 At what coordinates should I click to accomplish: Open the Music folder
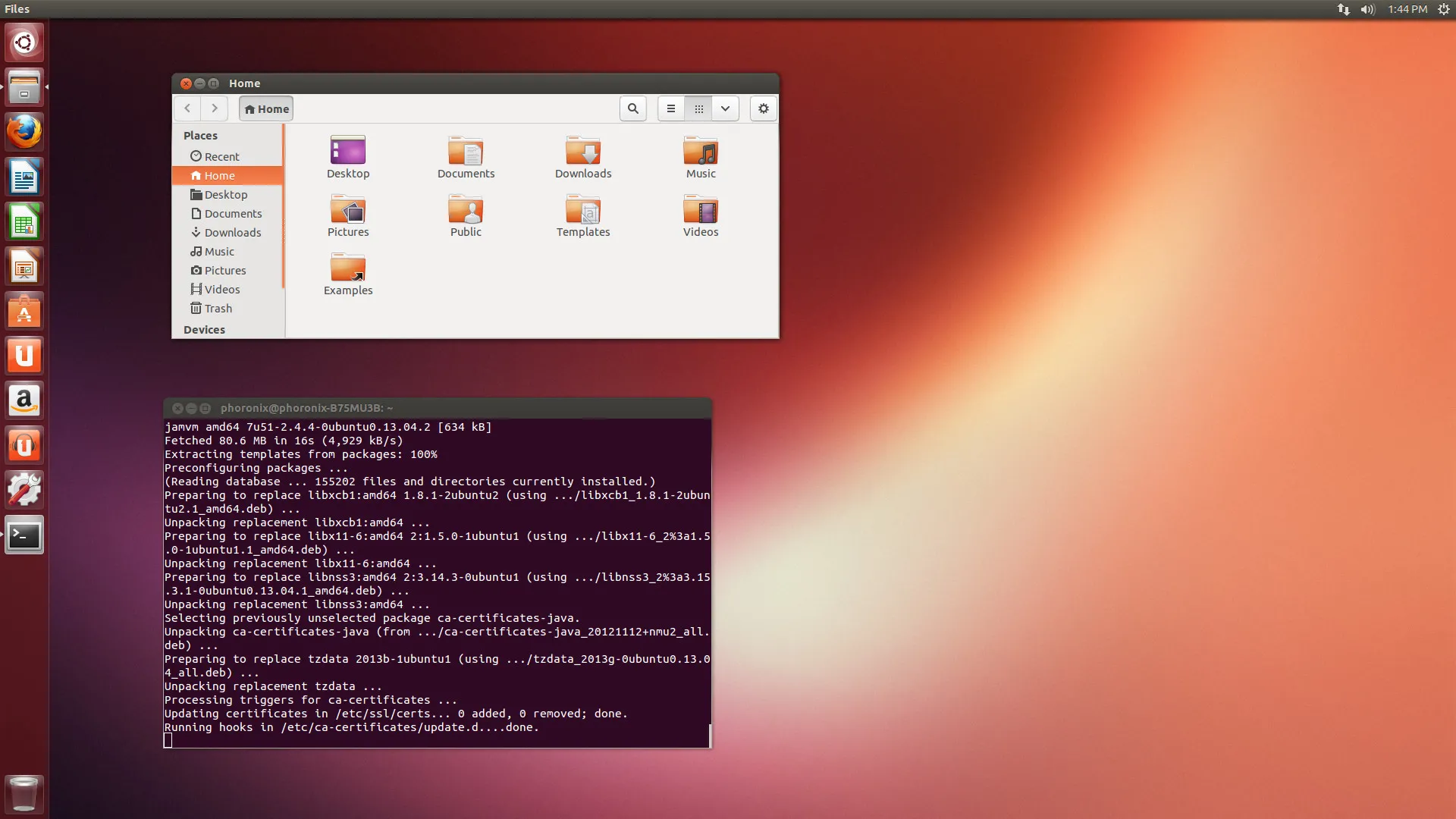coord(700,155)
